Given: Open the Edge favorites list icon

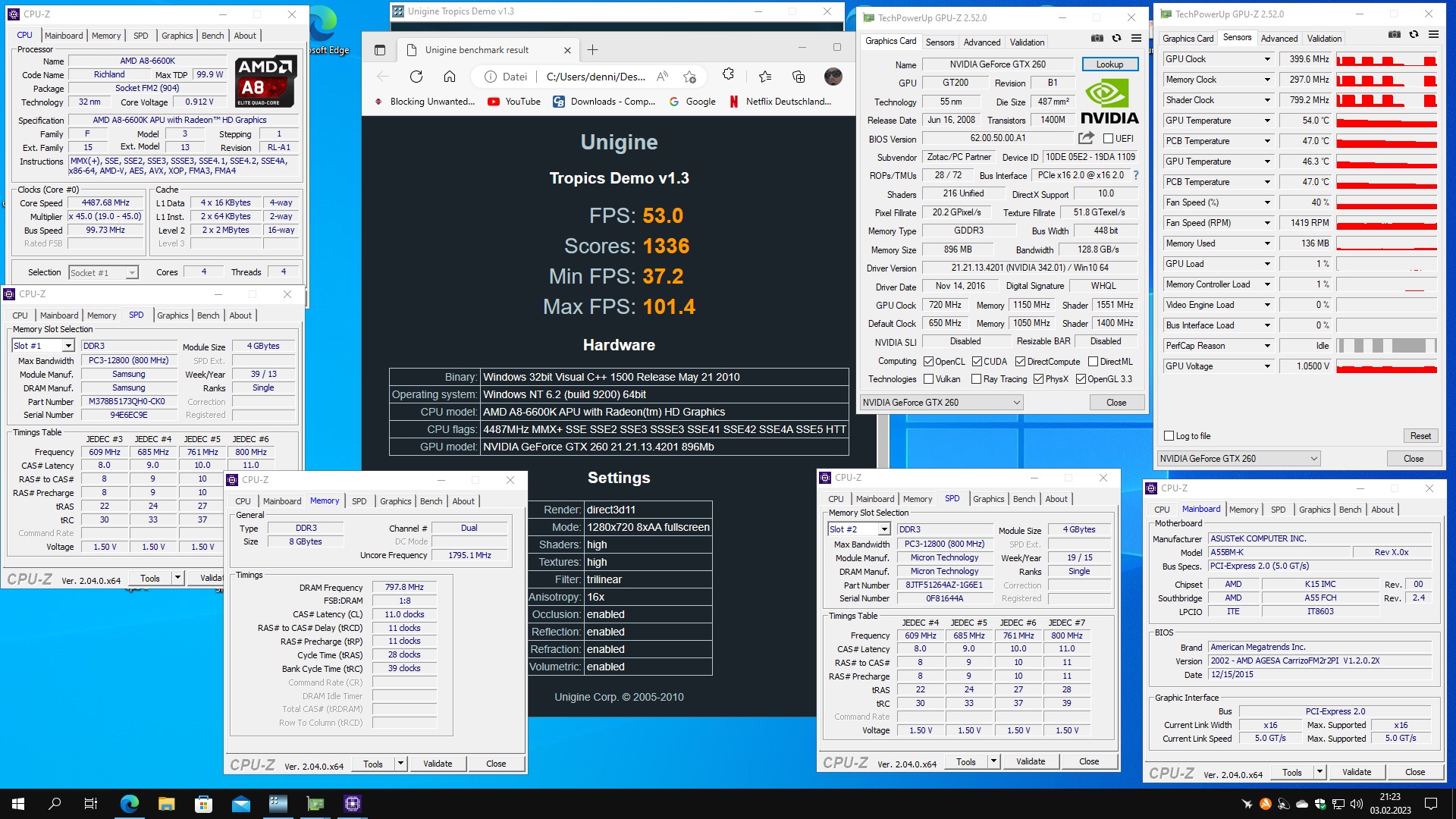Looking at the screenshot, I should coord(765,77).
